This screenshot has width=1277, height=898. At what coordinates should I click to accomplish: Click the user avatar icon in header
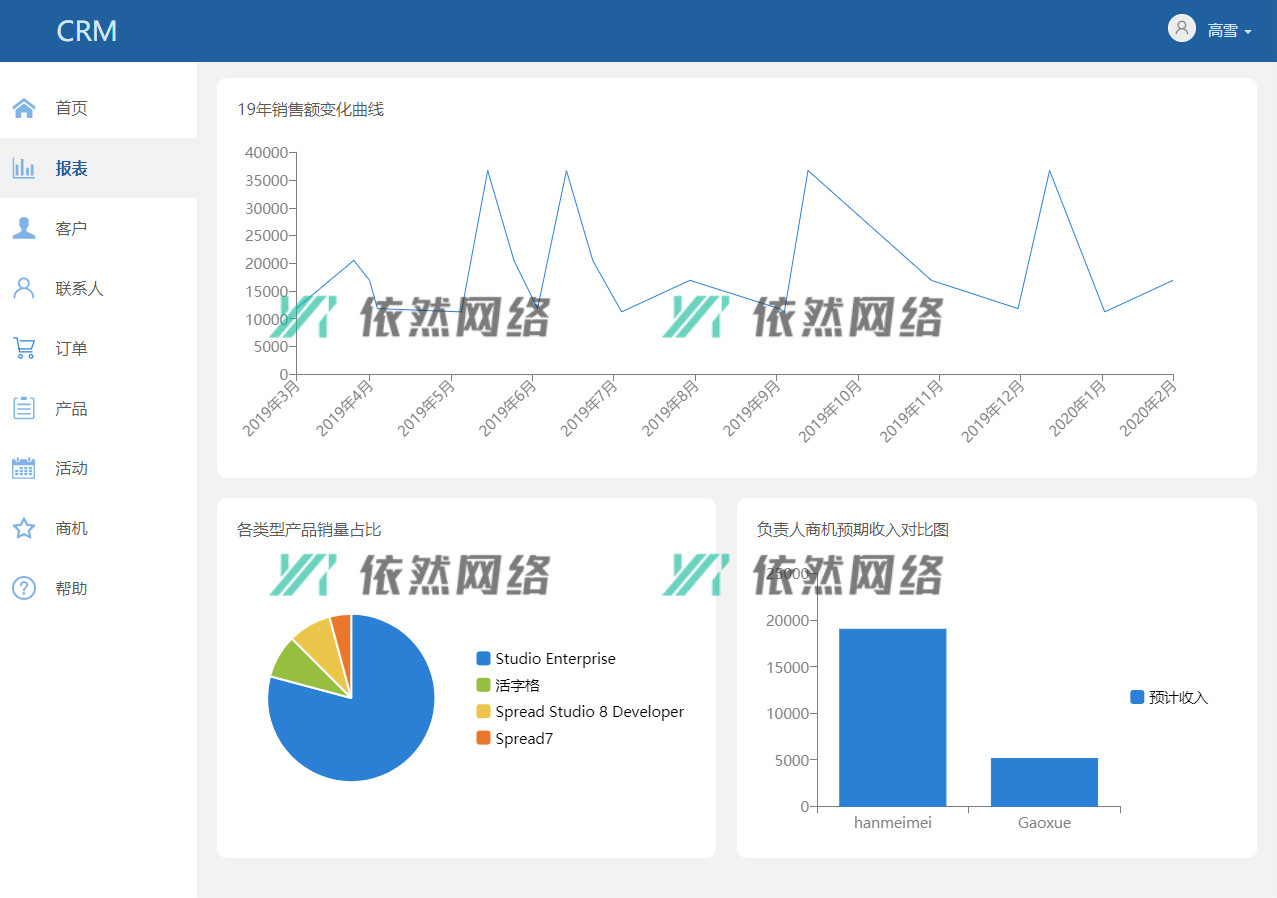[x=1181, y=29]
